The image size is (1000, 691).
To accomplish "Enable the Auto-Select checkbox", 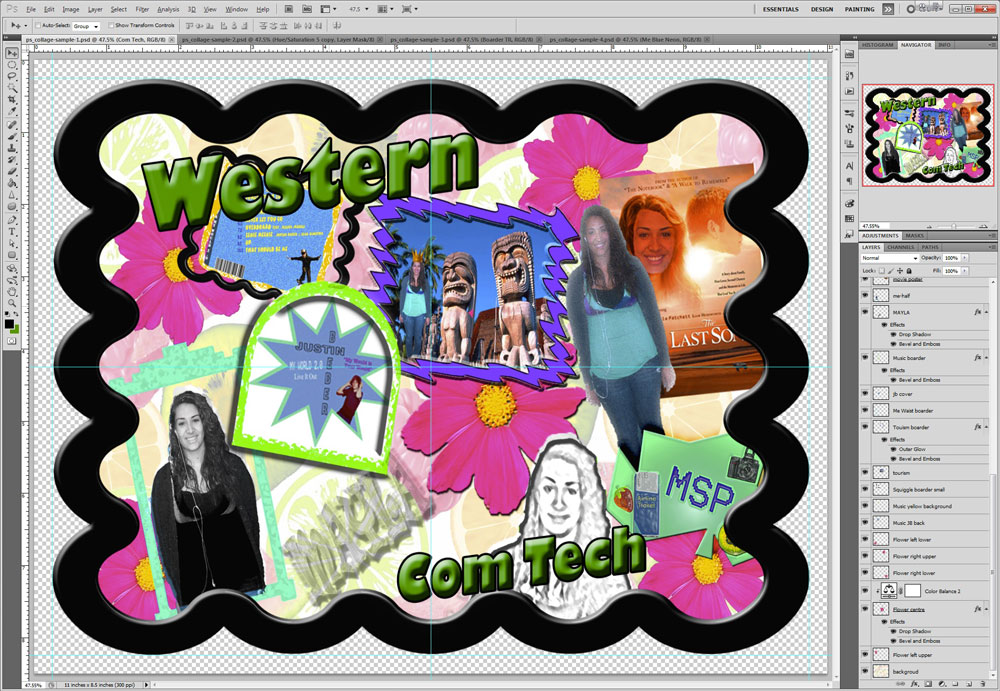I will pos(37,25).
